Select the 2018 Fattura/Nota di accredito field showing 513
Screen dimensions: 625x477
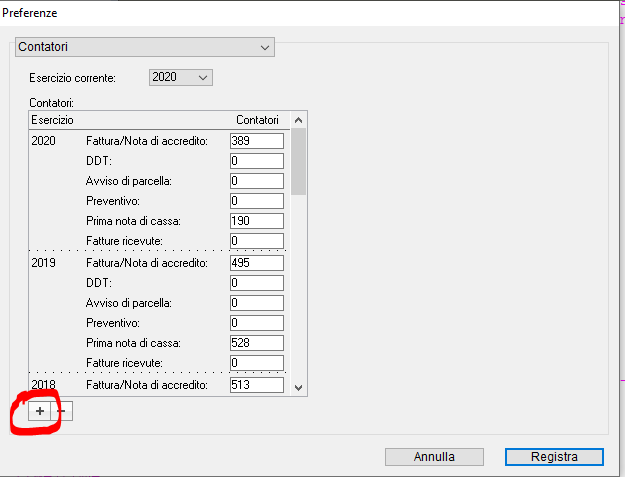[257, 385]
